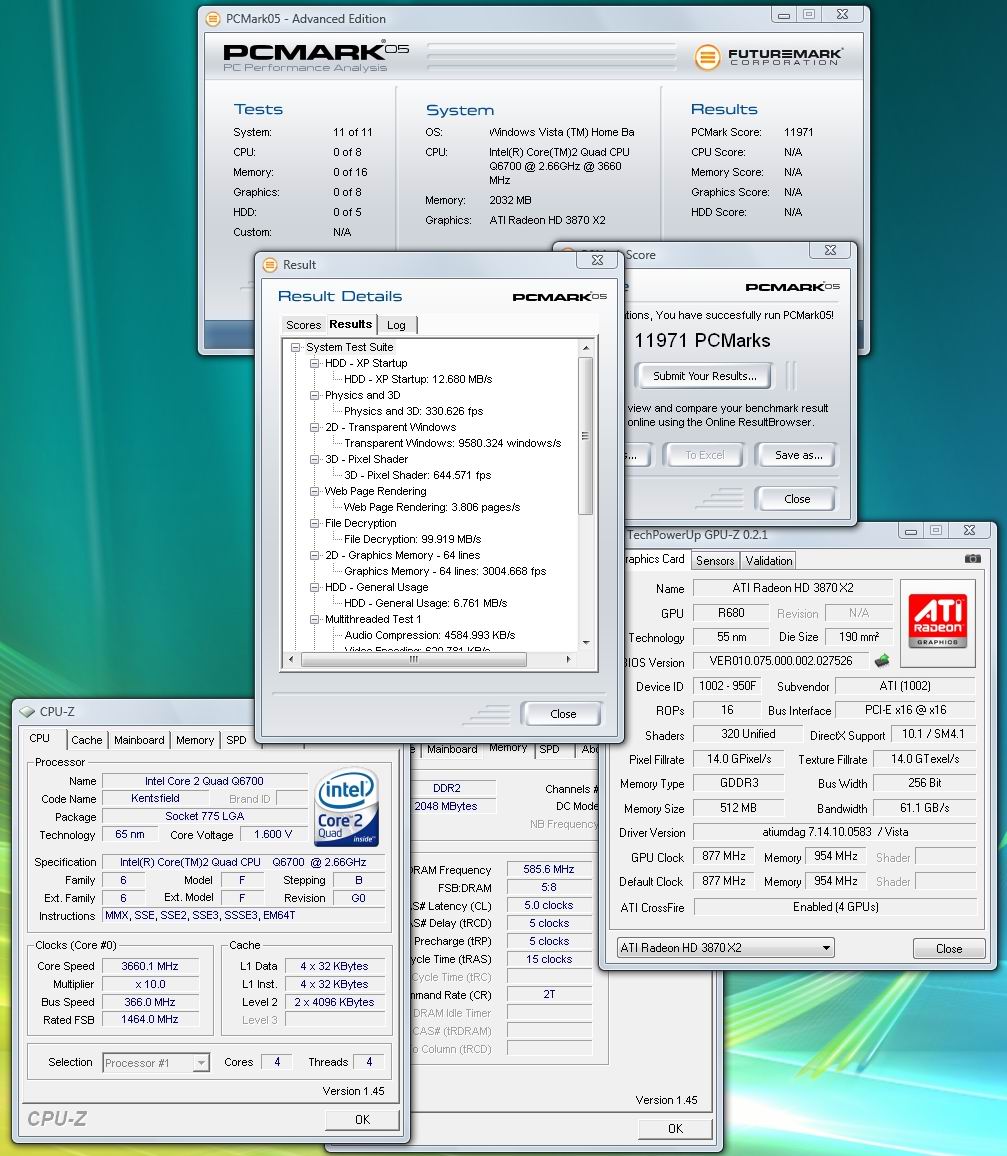1007x1156 pixels.
Task: Collapse the System Test Suite tree node
Action: coord(296,347)
